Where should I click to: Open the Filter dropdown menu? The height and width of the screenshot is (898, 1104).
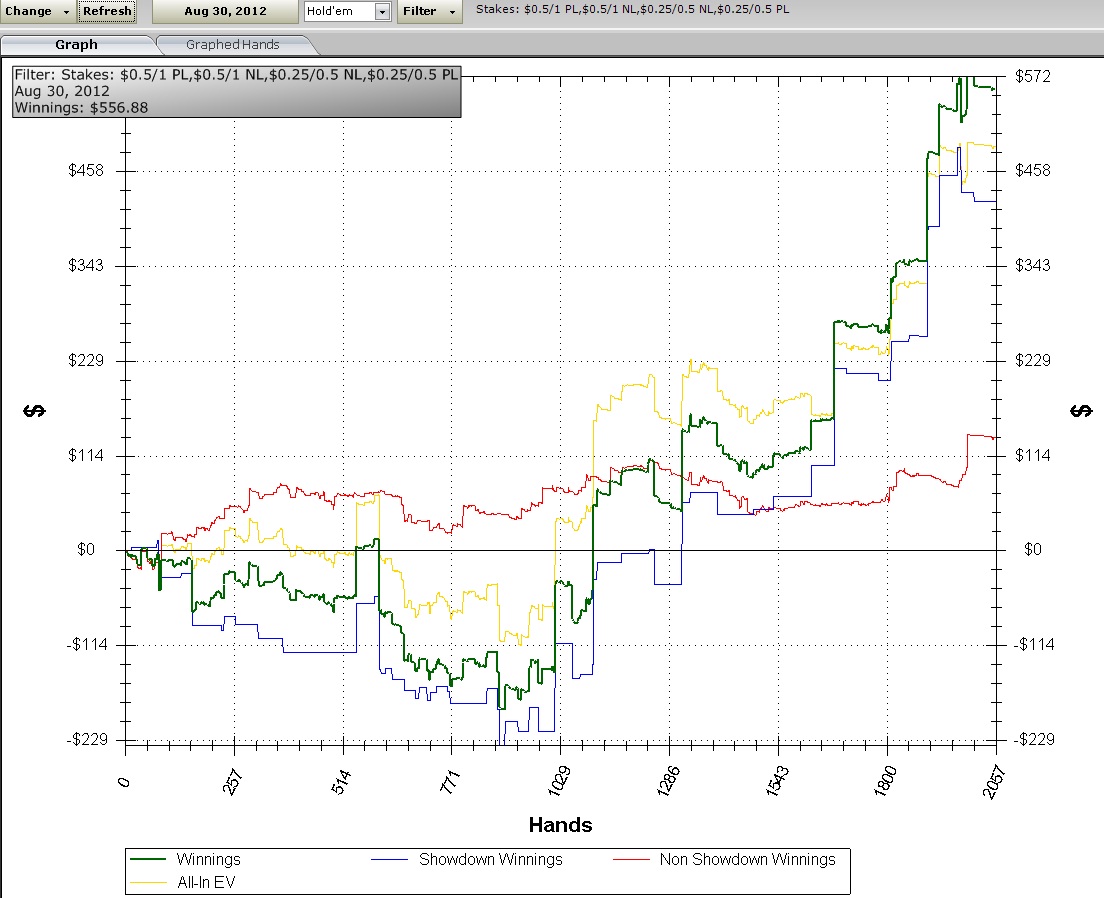[429, 11]
